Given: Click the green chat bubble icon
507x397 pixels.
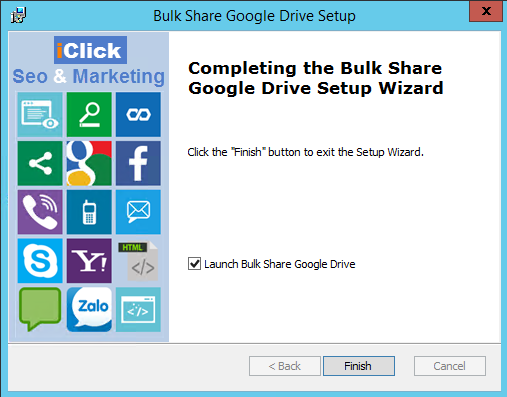Looking at the screenshot, I should pos(40,309).
